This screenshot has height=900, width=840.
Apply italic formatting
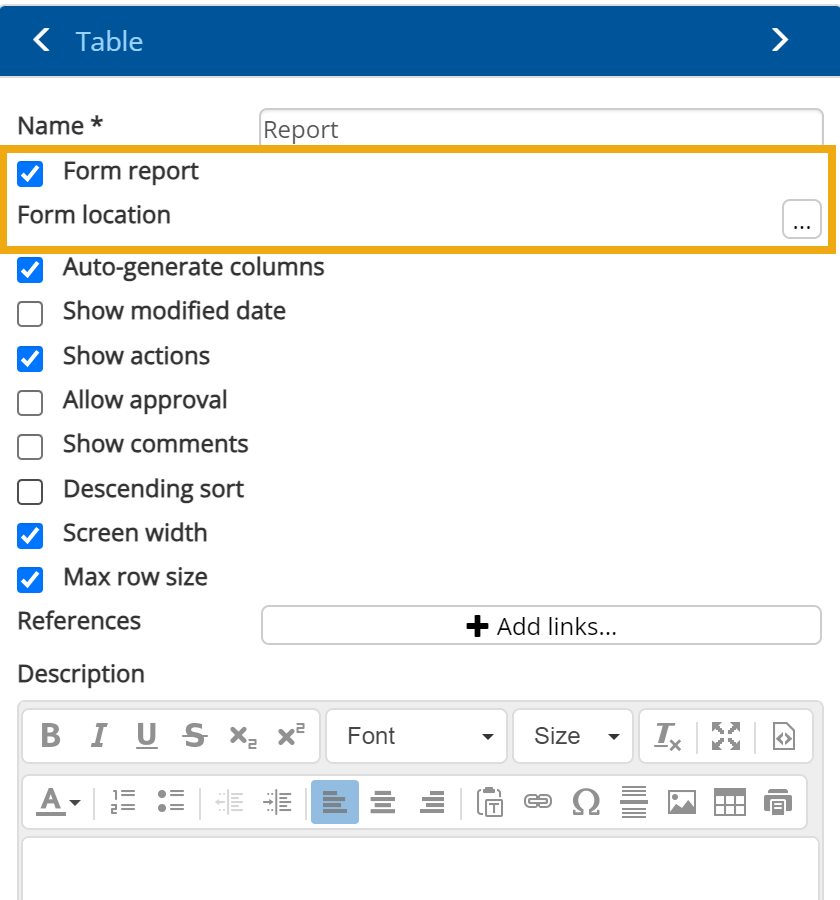[x=98, y=735]
